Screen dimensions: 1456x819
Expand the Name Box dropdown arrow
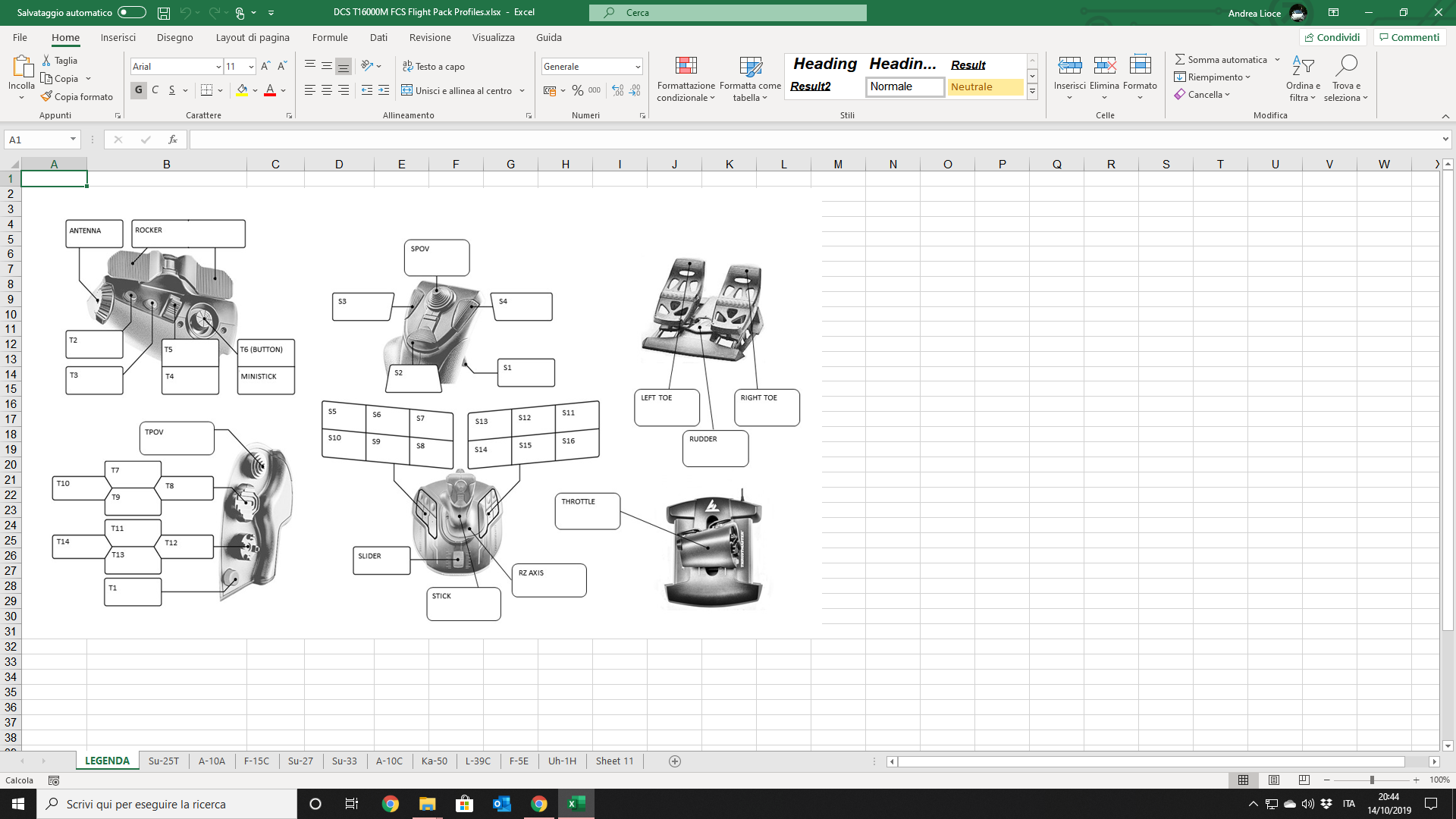[x=73, y=140]
